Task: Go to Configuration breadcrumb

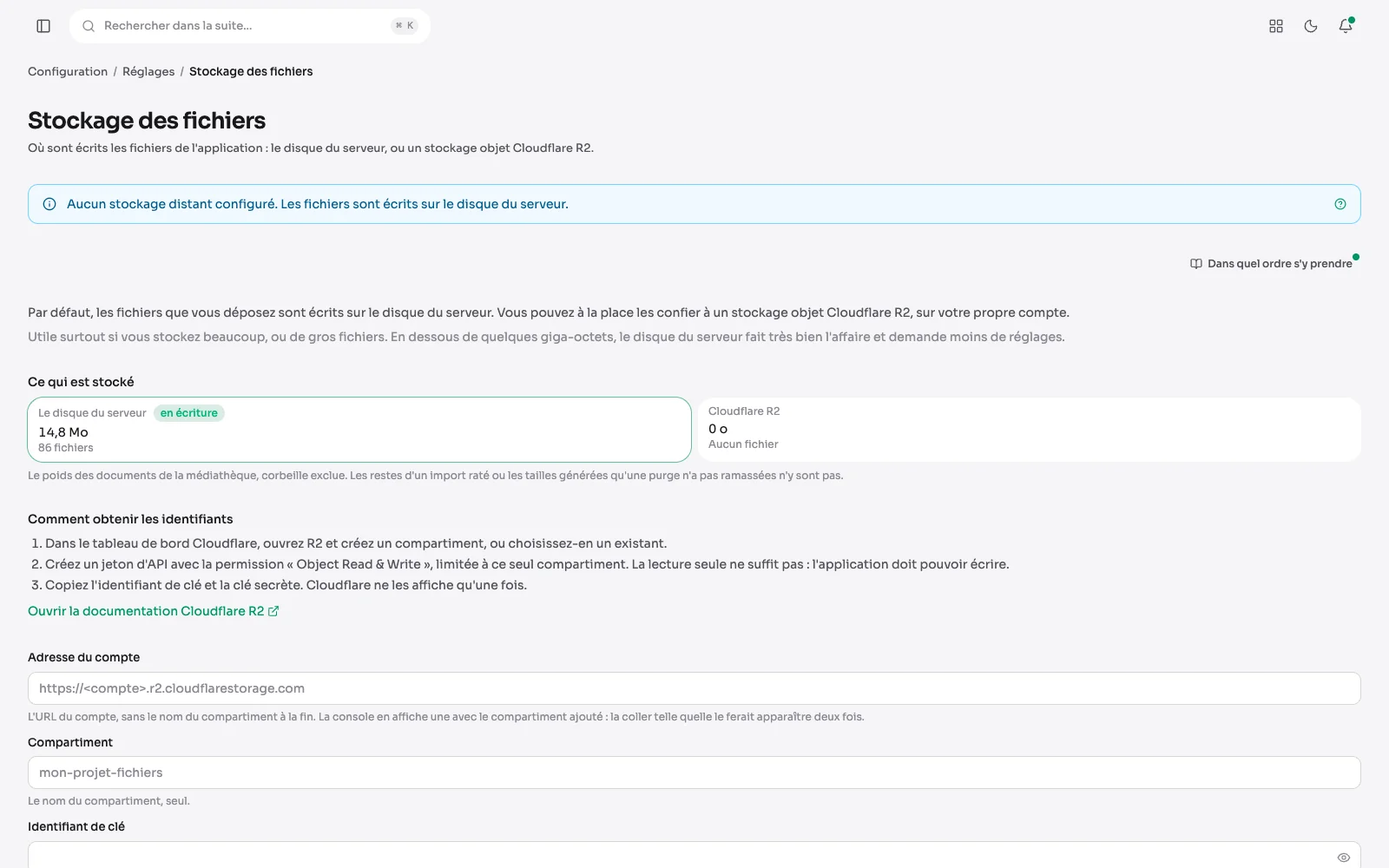Action: (x=68, y=71)
